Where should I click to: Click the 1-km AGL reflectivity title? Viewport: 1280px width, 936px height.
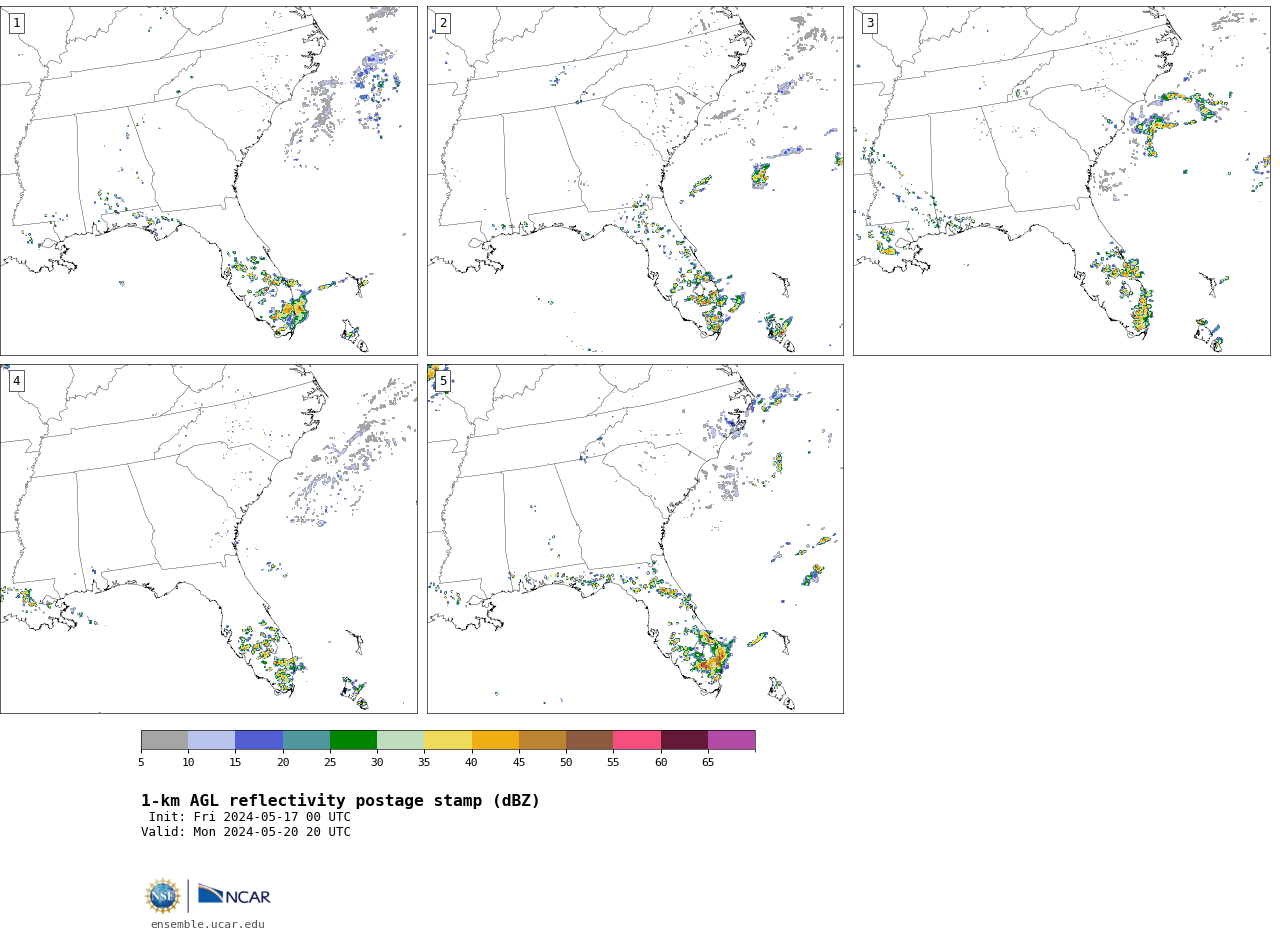(340, 801)
